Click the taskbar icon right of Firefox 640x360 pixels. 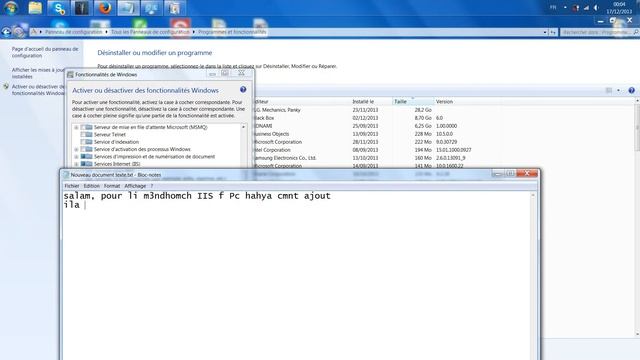point(128,8)
